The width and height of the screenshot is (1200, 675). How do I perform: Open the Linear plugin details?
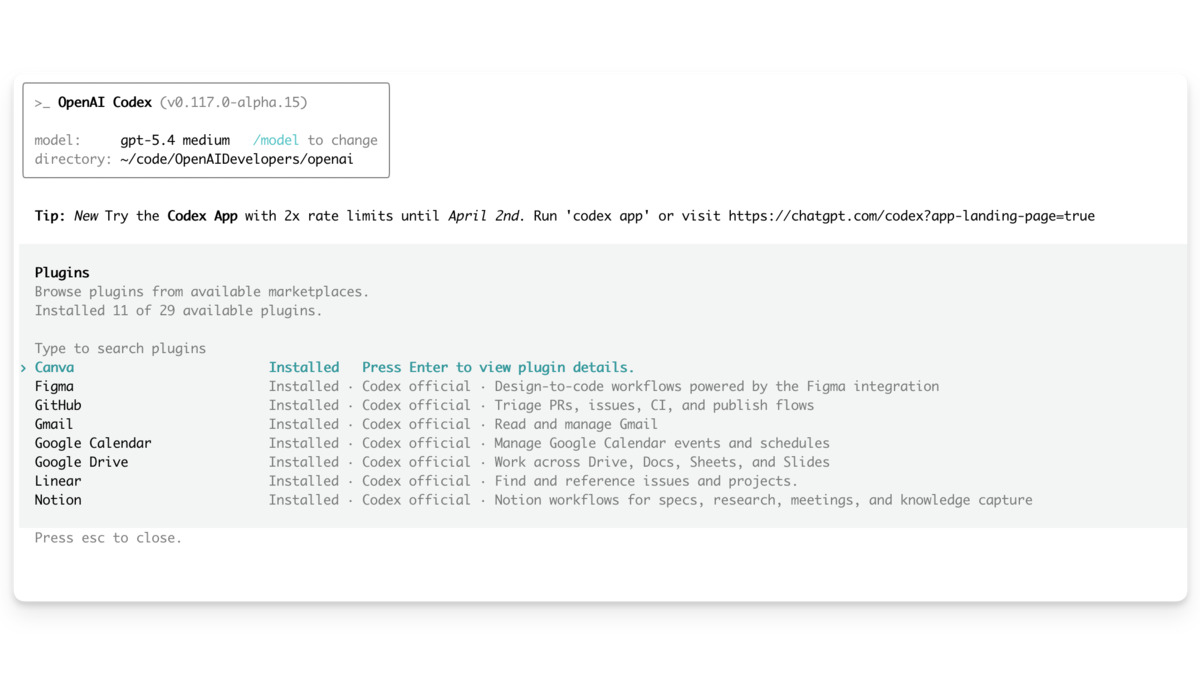pos(57,481)
